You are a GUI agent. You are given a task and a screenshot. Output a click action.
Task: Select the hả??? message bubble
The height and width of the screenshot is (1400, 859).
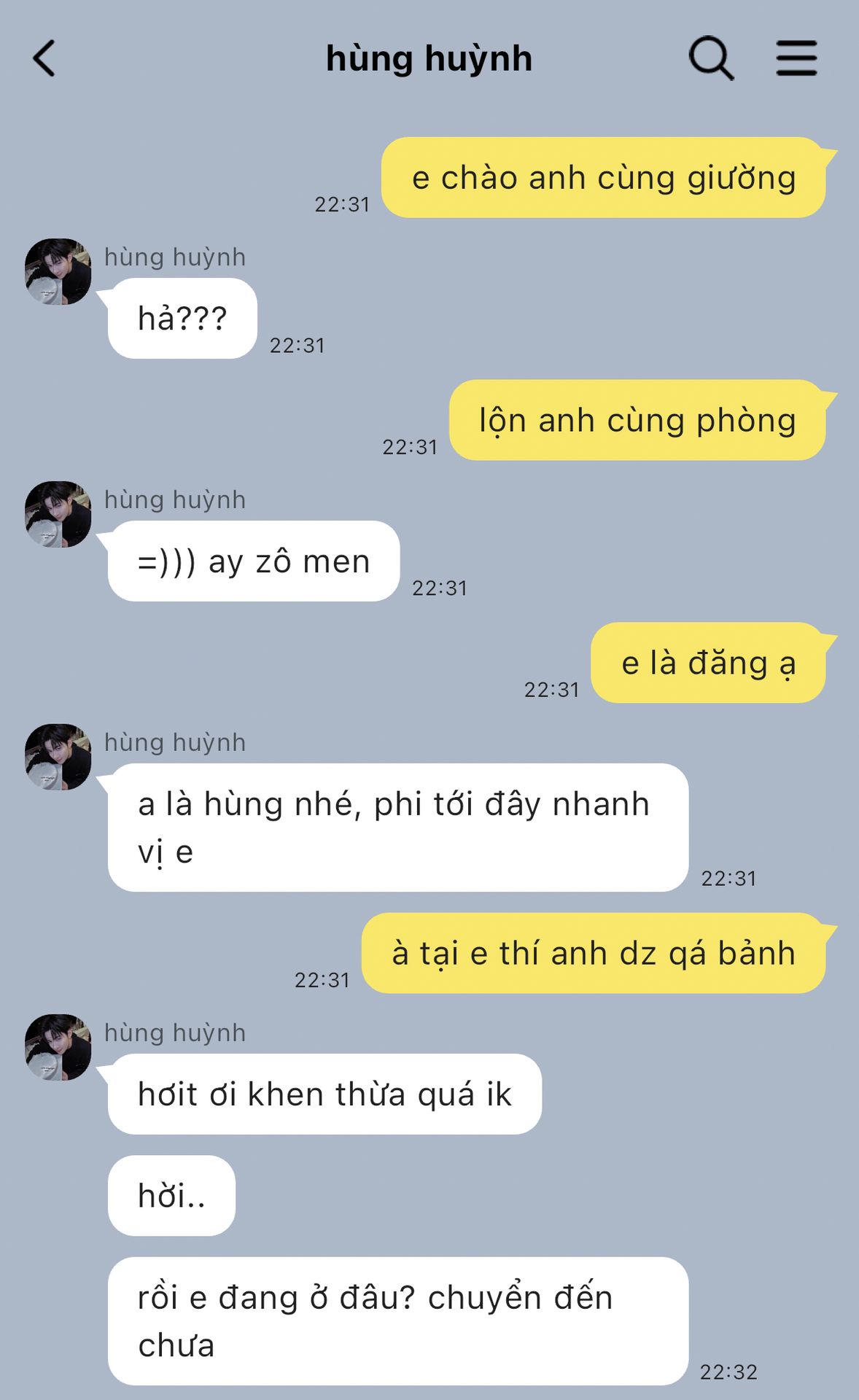pos(182,318)
